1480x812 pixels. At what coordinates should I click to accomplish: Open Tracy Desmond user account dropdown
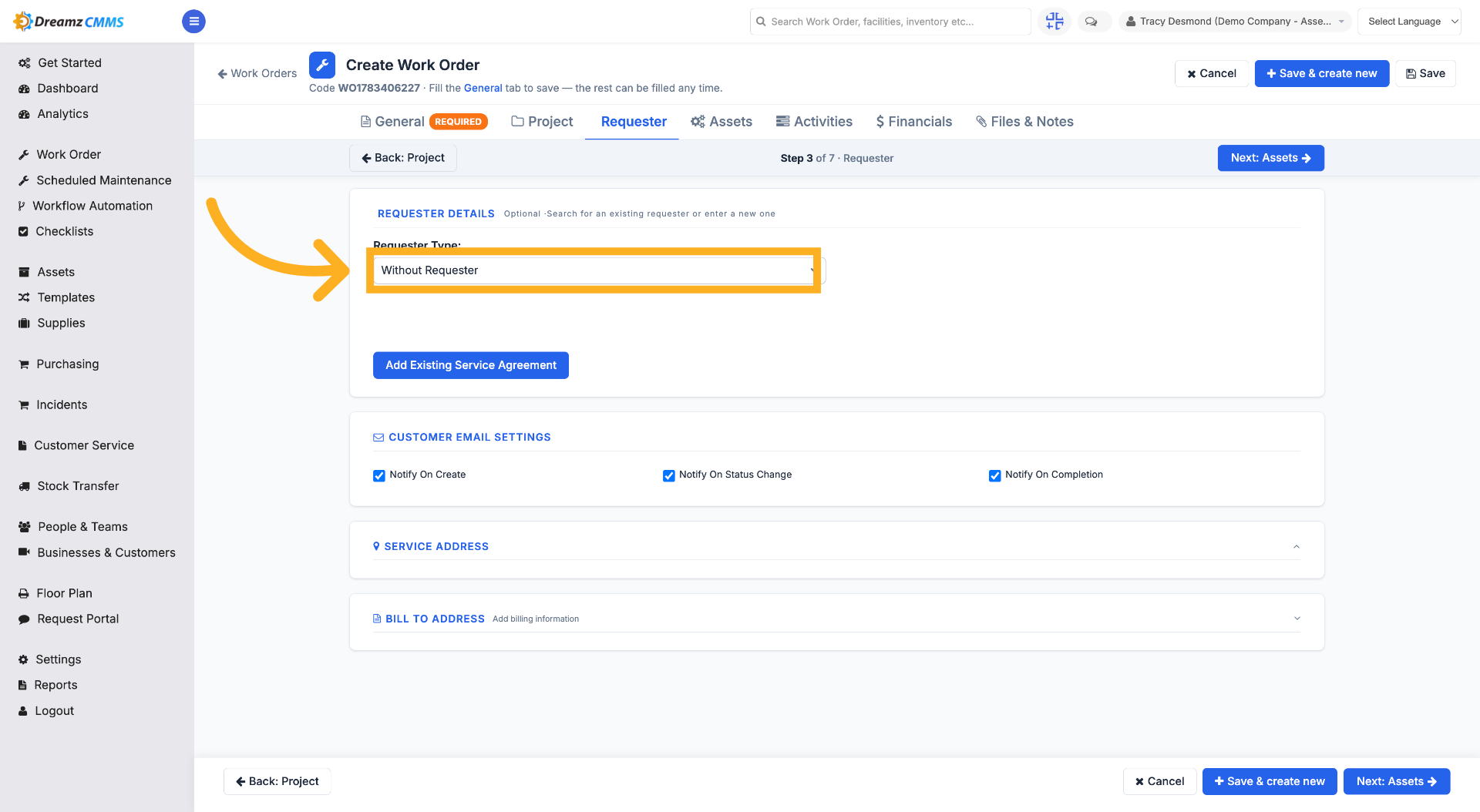click(1235, 22)
